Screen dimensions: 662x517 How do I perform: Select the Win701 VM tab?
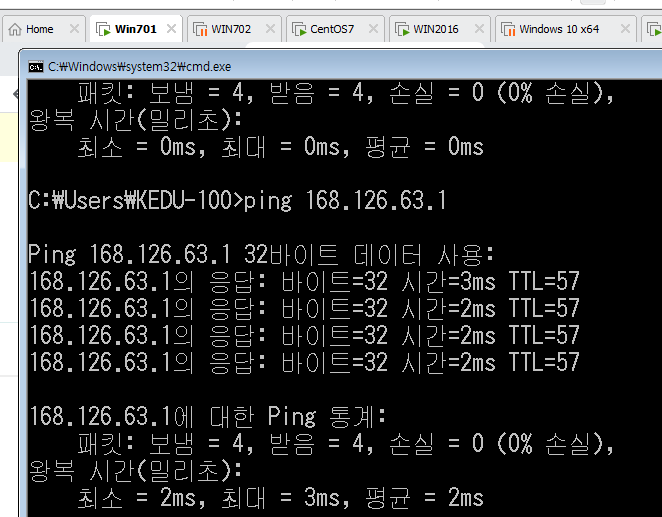pyautogui.click(x=136, y=29)
